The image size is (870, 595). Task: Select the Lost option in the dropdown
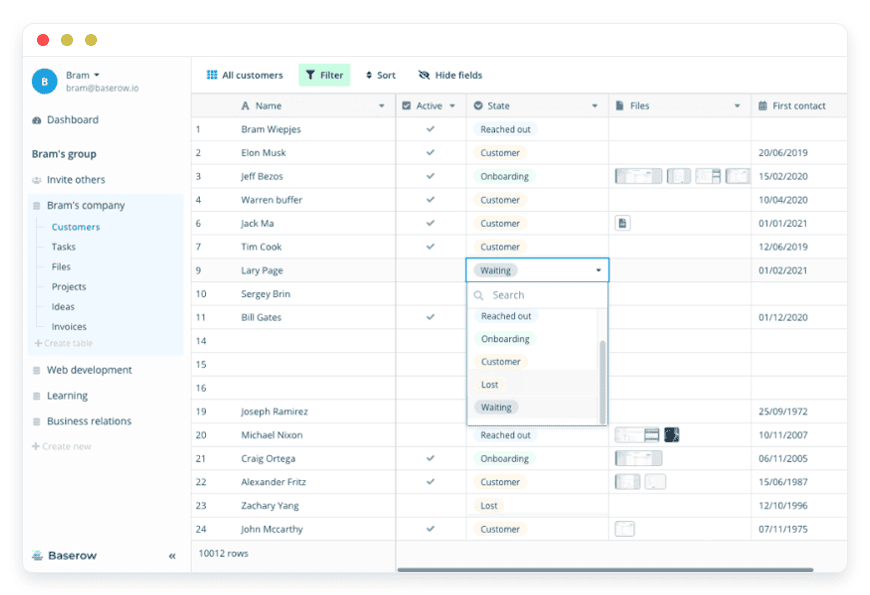[x=489, y=384]
